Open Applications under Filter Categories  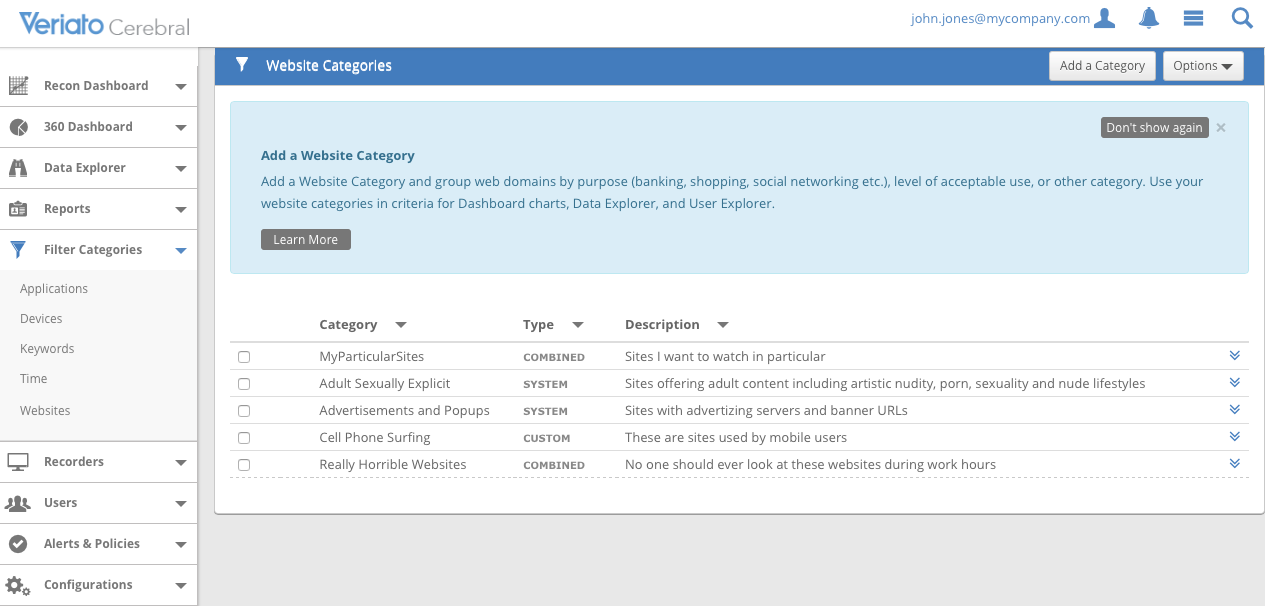[x=54, y=289]
